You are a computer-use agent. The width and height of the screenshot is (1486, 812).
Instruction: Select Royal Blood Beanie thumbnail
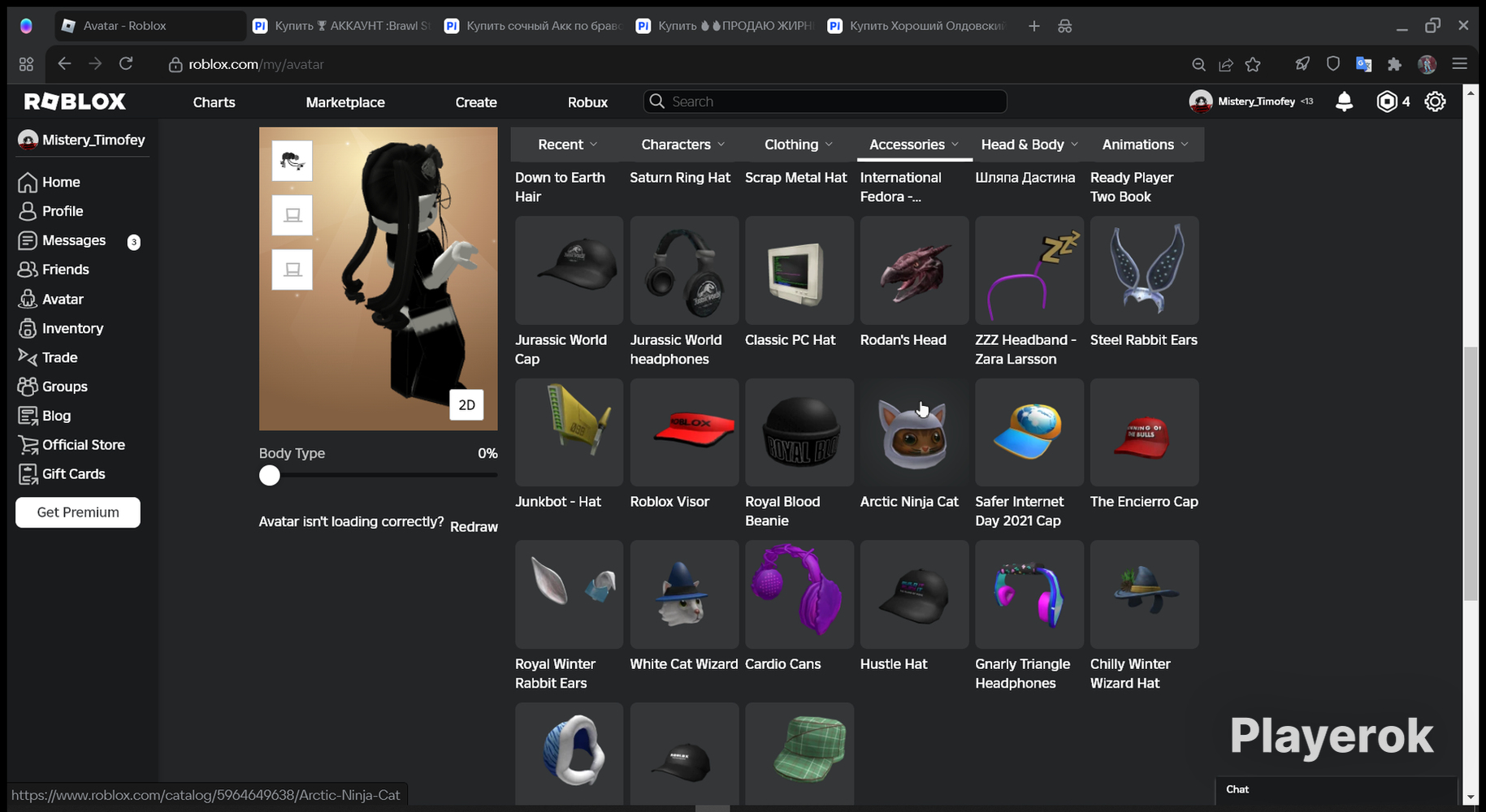pyautogui.click(x=799, y=432)
